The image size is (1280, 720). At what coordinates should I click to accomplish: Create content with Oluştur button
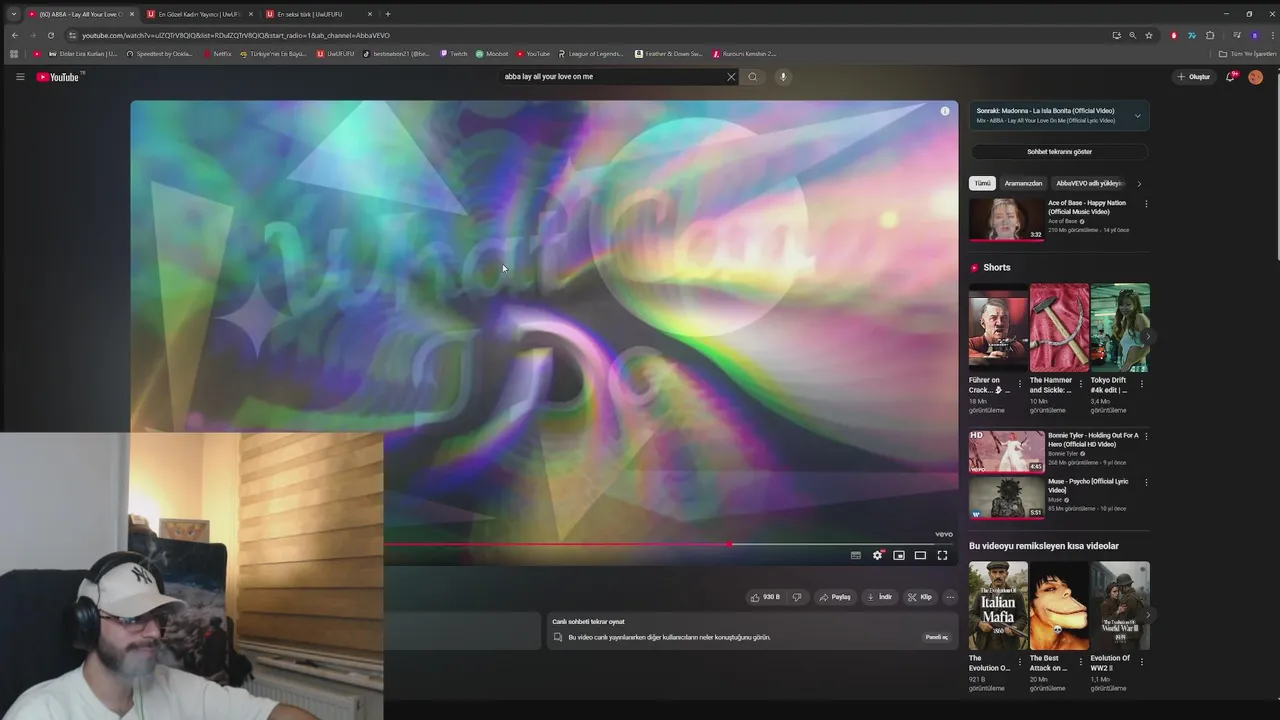pyautogui.click(x=1194, y=77)
